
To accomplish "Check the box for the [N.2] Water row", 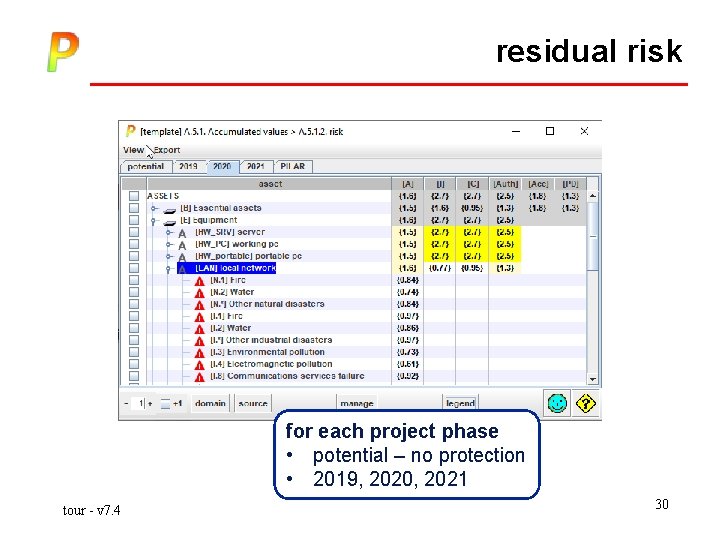I will (134, 292).
